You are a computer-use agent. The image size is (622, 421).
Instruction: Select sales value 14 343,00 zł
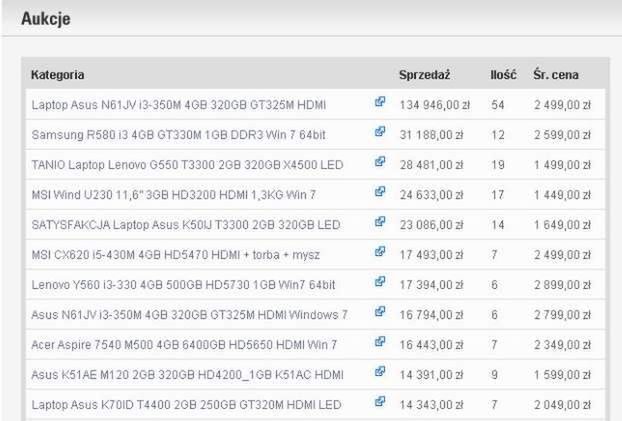[x=432, y=405]
